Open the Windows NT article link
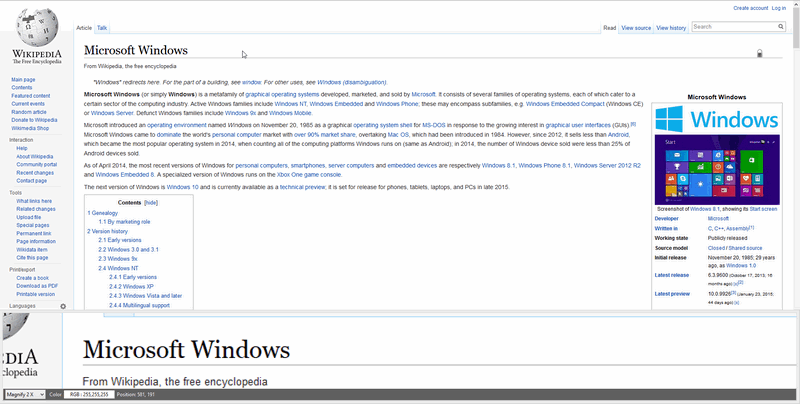The width and height of the screenshot is (800, 404). point(290,103)
